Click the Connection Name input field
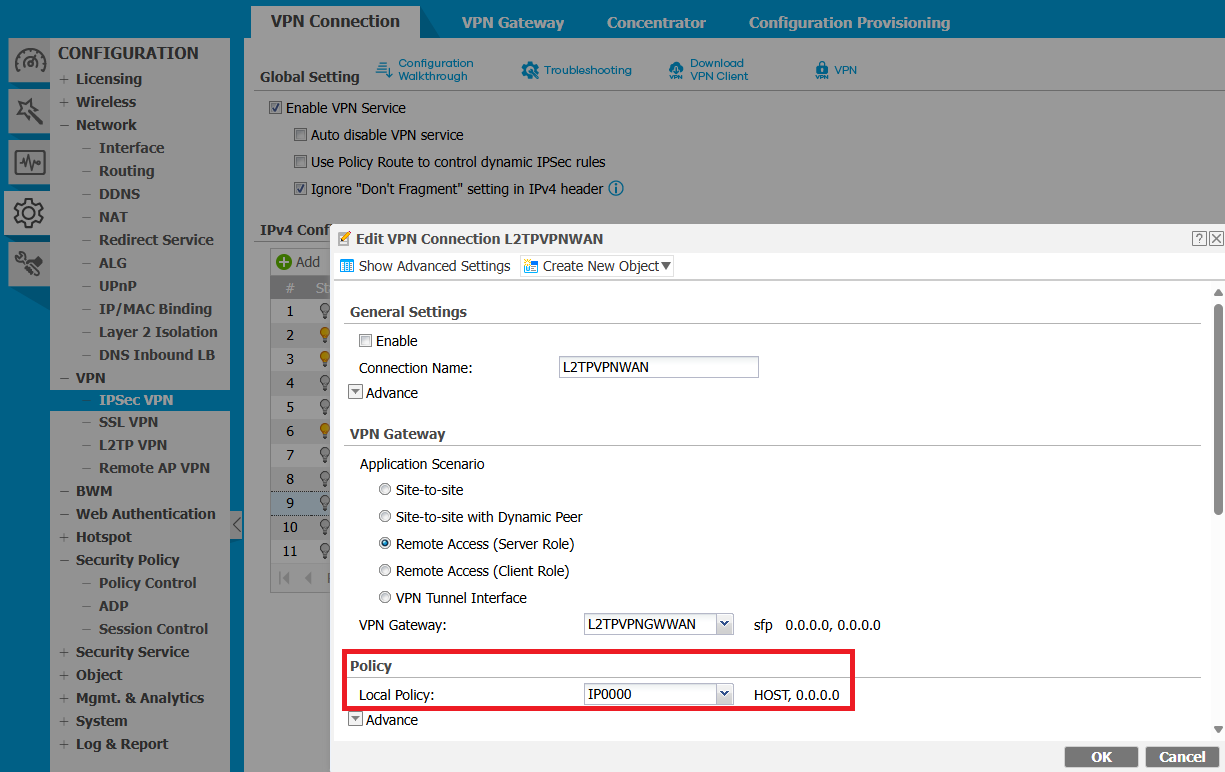1225x772 pixels. point(659,367)
